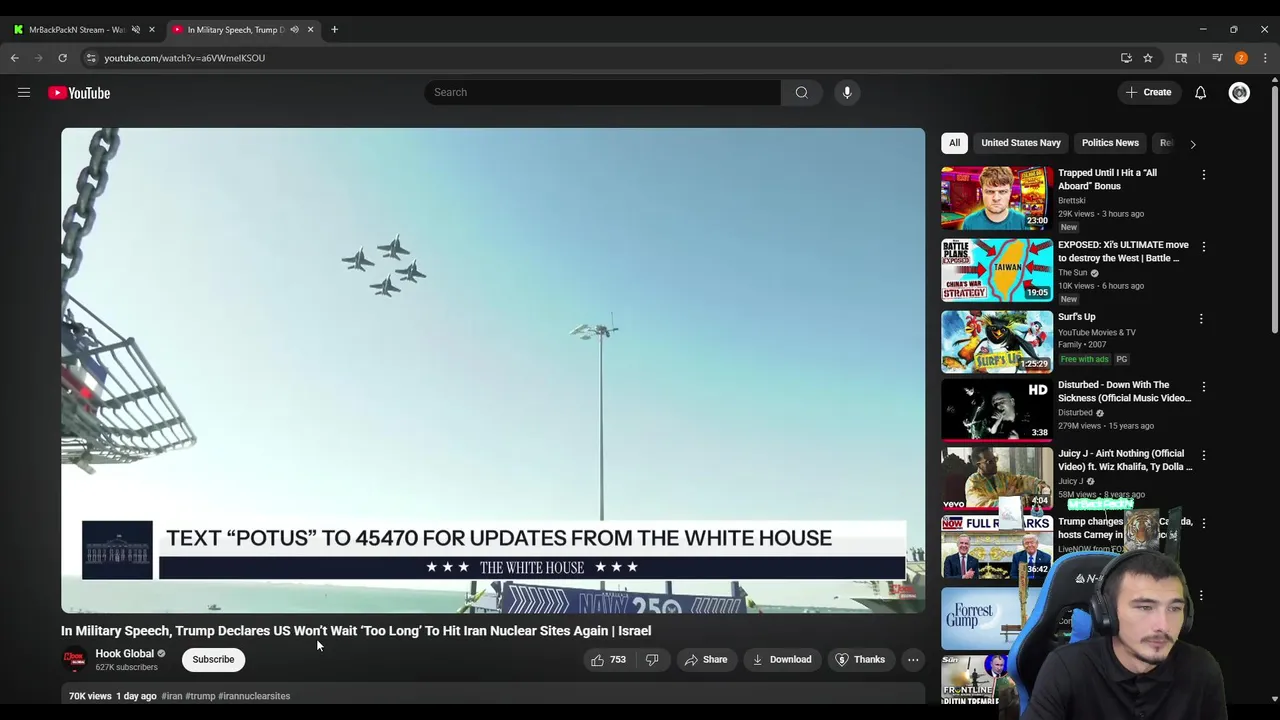View site information icon in address bar
This screenshot has width=1280, height=720.
90,58
